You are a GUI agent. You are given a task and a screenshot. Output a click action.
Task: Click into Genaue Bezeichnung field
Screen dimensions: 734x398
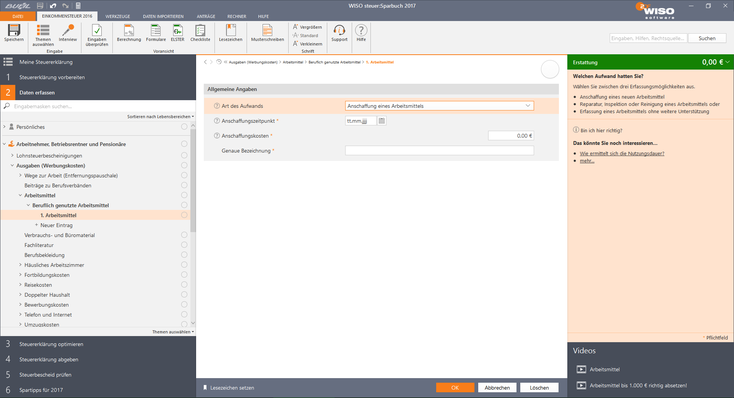coord(439,151)
